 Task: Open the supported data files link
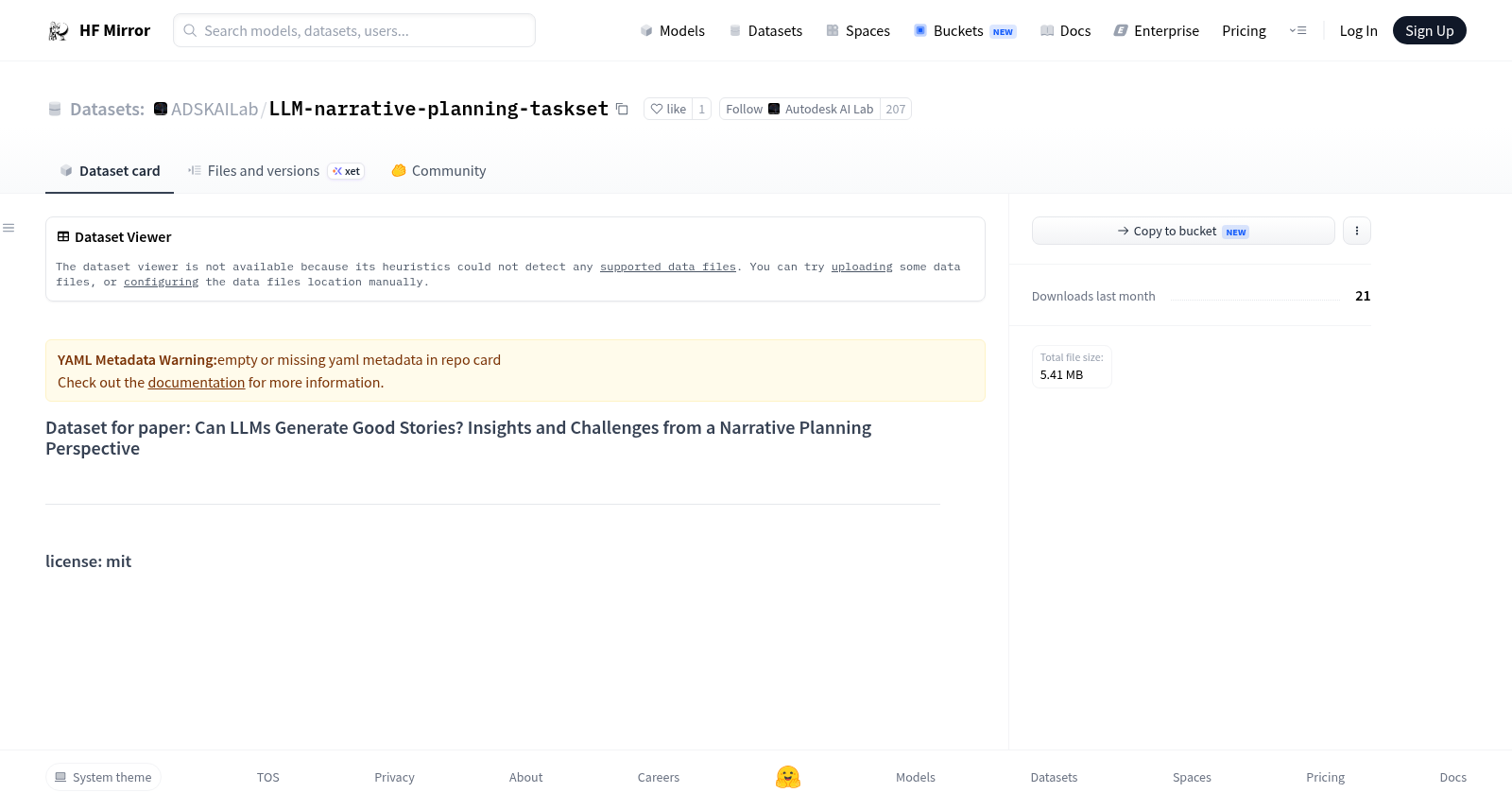668,267
